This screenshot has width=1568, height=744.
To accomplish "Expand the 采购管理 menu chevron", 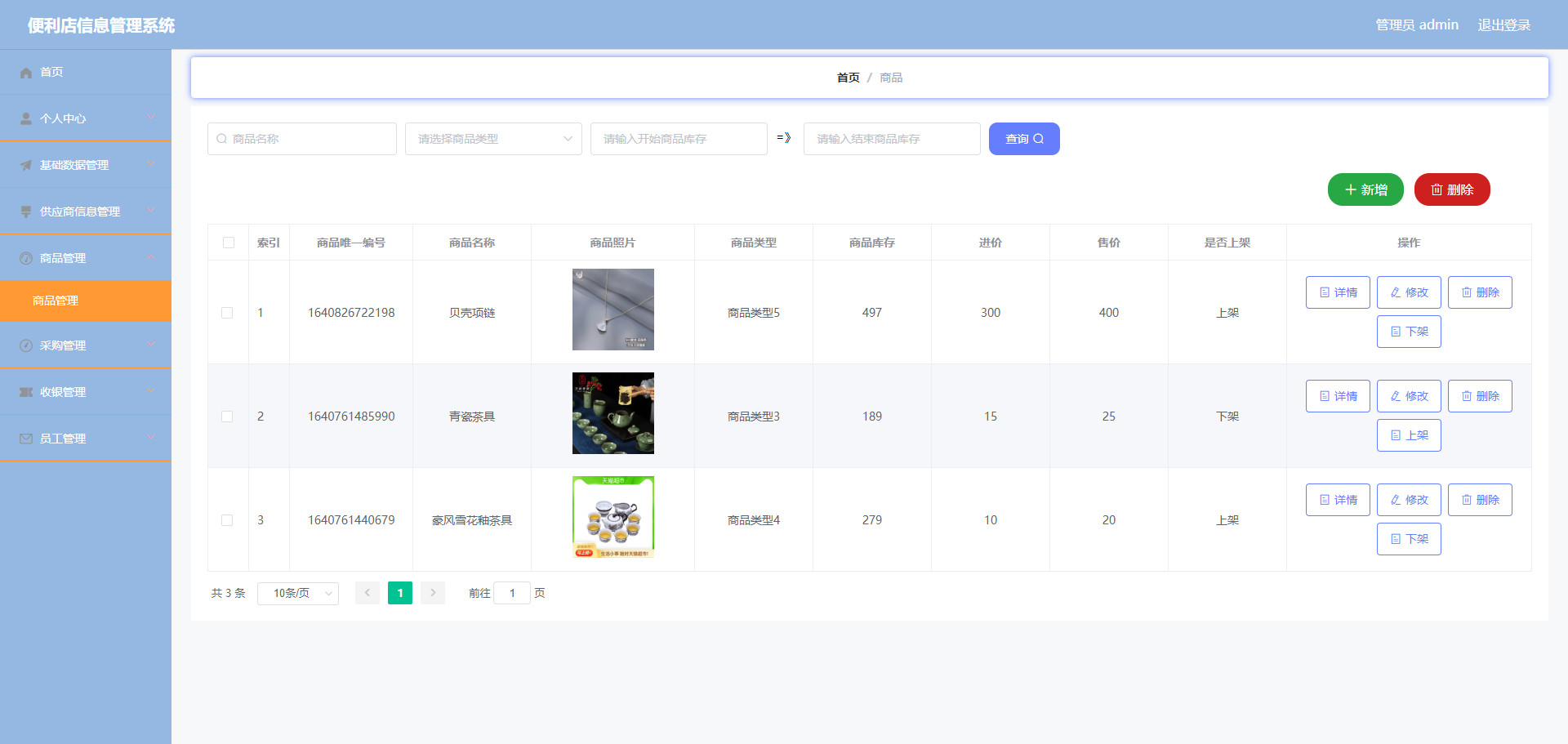I will point(151,345).
